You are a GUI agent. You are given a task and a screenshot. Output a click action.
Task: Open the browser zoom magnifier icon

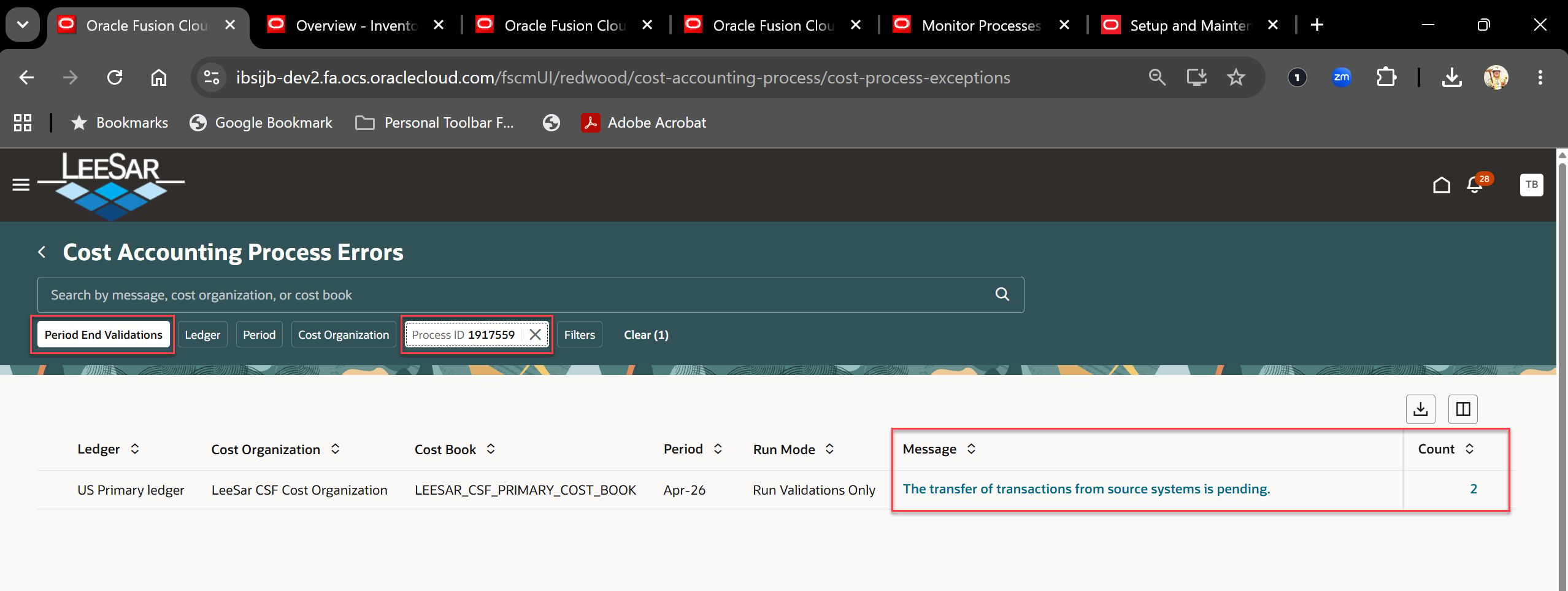click(x=1157, y=77)
